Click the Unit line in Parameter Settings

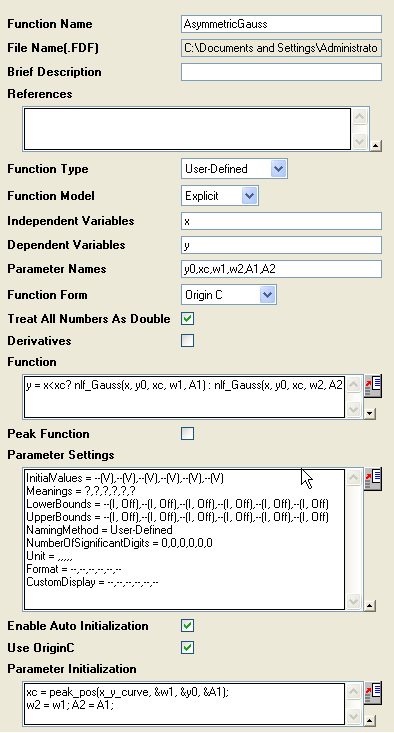[x=49, y=556]
